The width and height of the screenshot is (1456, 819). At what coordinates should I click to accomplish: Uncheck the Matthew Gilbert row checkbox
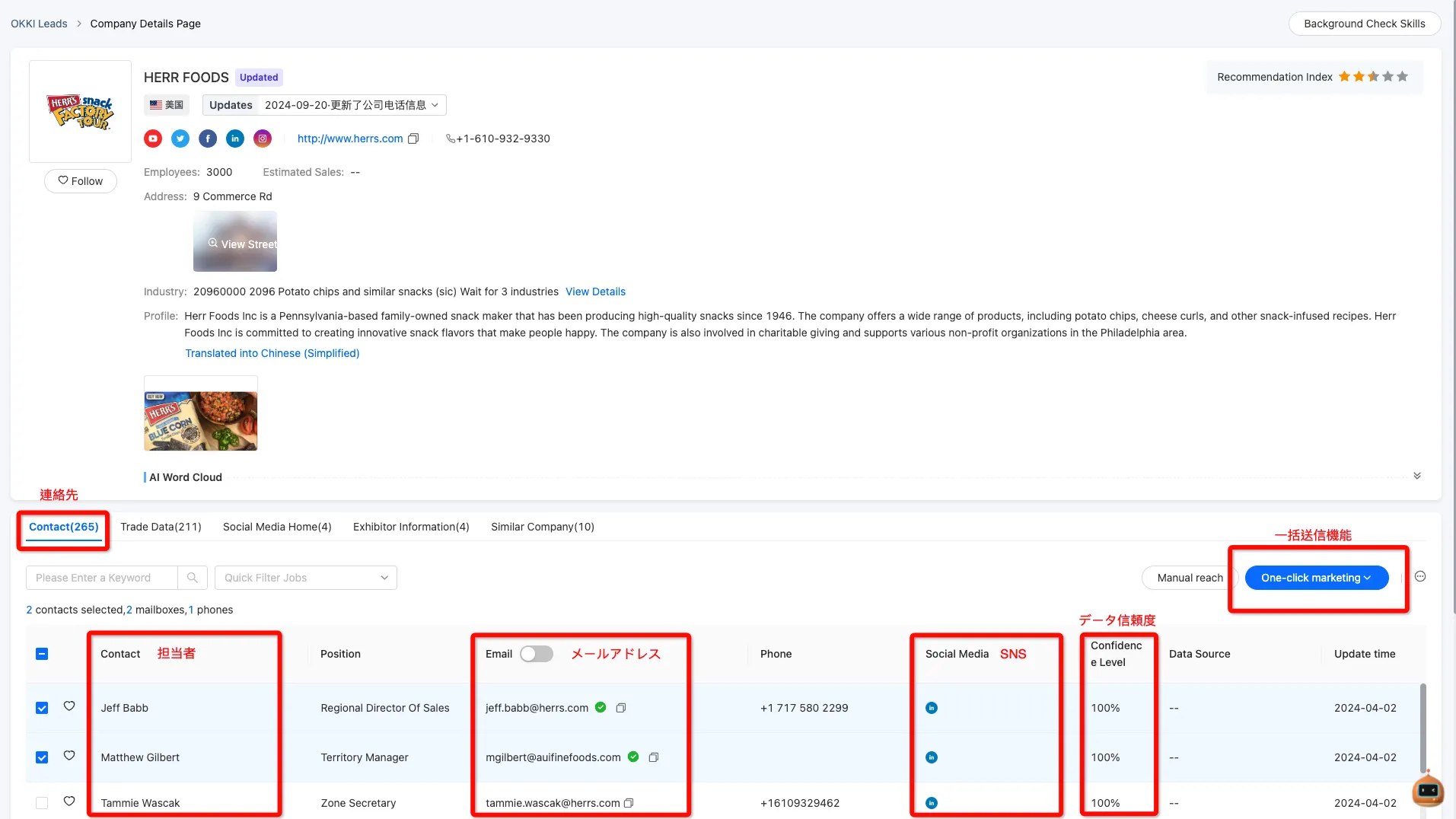pyautogui.click(x=42, y=757)
